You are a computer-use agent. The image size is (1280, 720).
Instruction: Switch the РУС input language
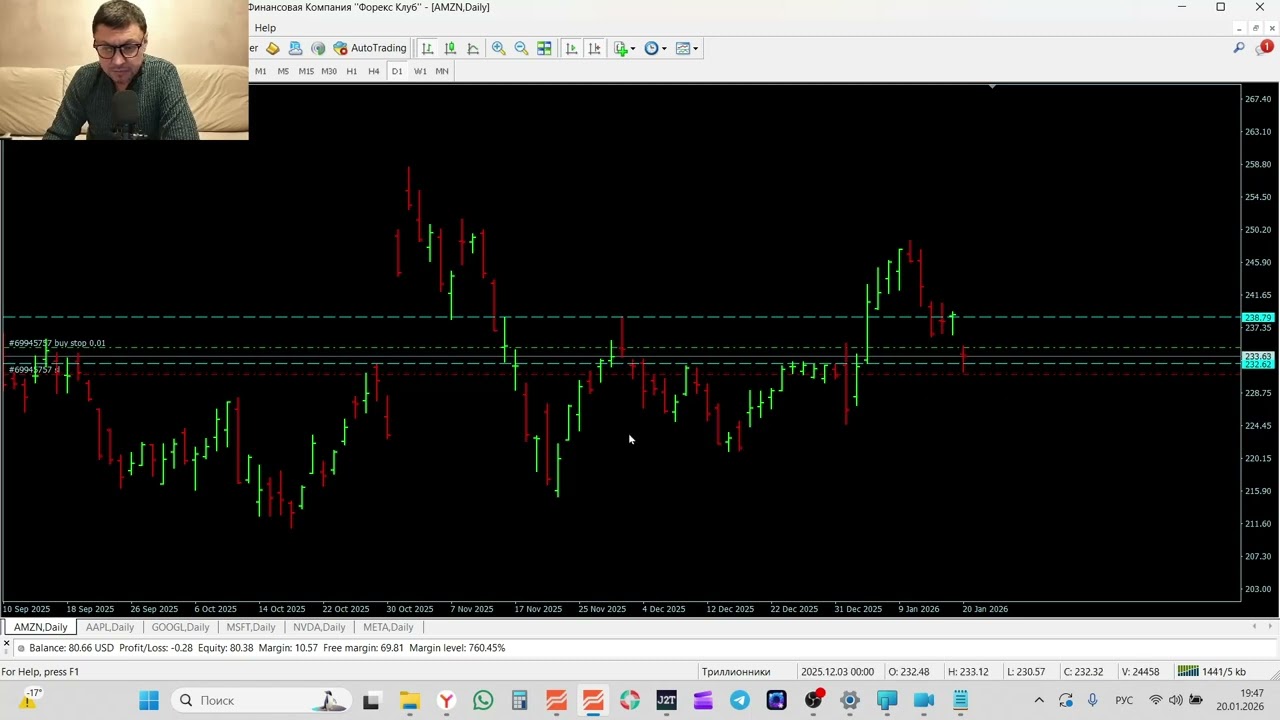pos(1124,700)
